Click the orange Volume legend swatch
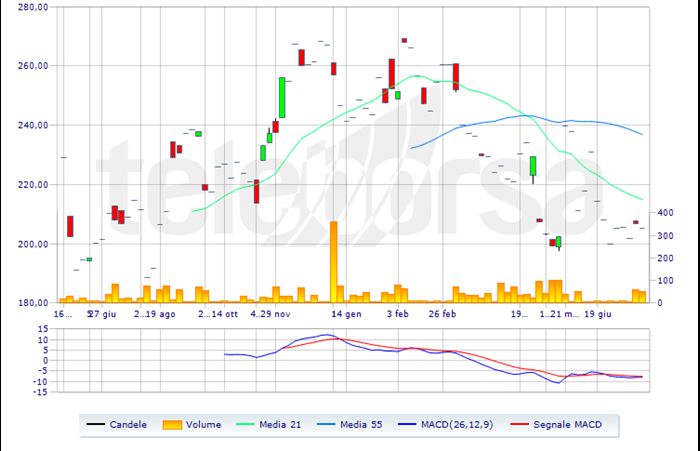This screenshot has width=700, height=451. [172, 425]
